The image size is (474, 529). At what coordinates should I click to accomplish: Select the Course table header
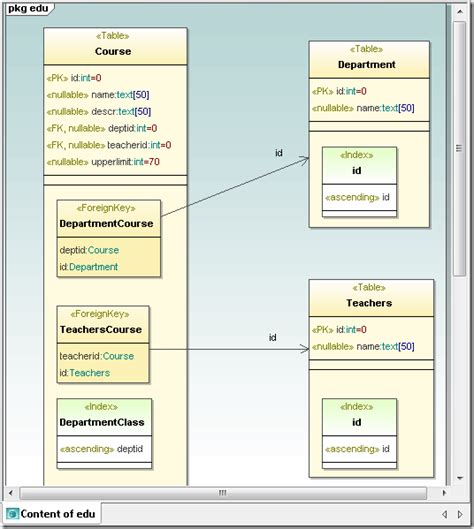pyautogui.click(x=115, y=46)
